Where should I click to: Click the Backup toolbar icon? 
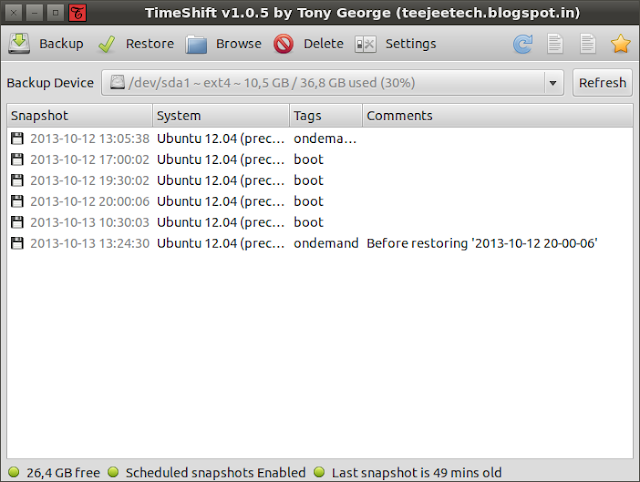(19, 44)
